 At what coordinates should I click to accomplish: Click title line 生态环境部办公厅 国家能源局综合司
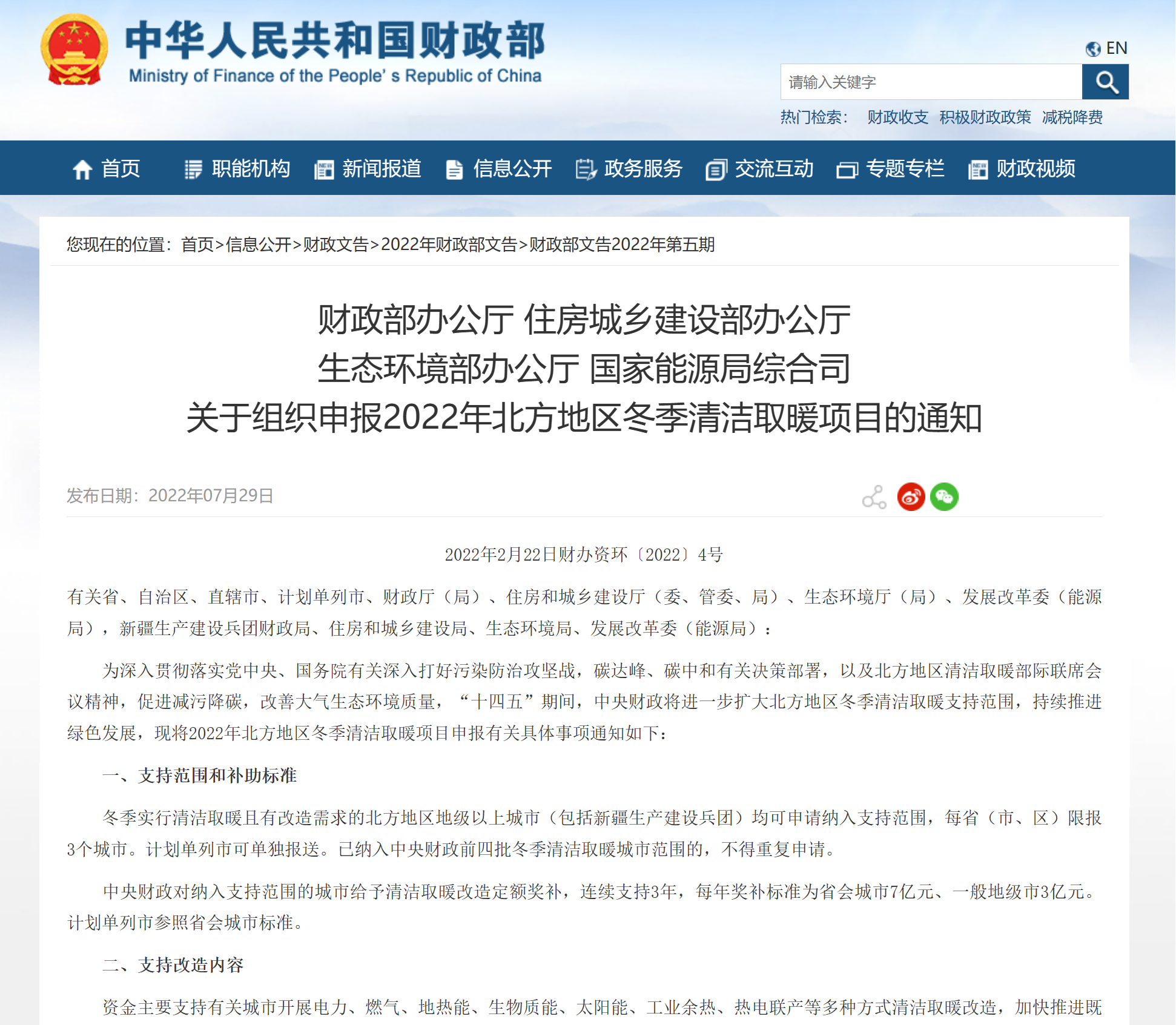click(x=584, y=369)
